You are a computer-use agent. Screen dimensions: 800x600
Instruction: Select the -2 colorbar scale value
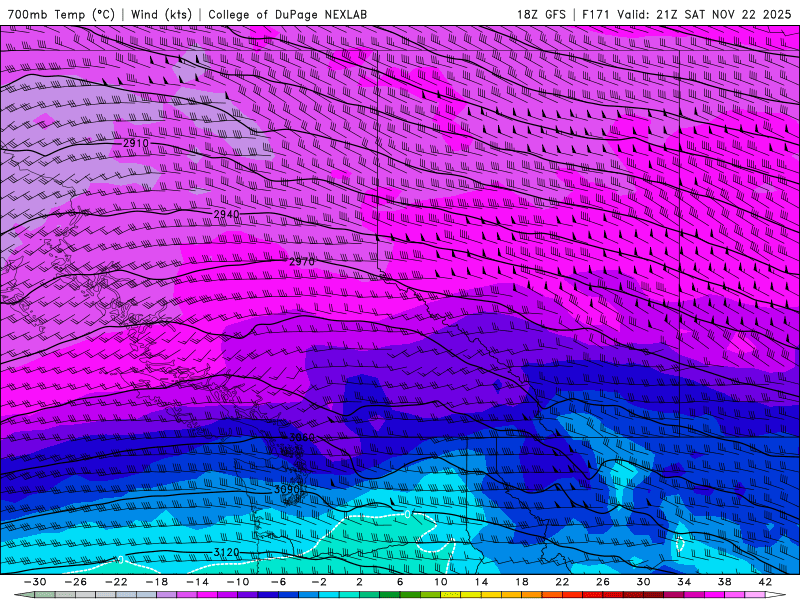pyautogui.click(x=319, y=582)
